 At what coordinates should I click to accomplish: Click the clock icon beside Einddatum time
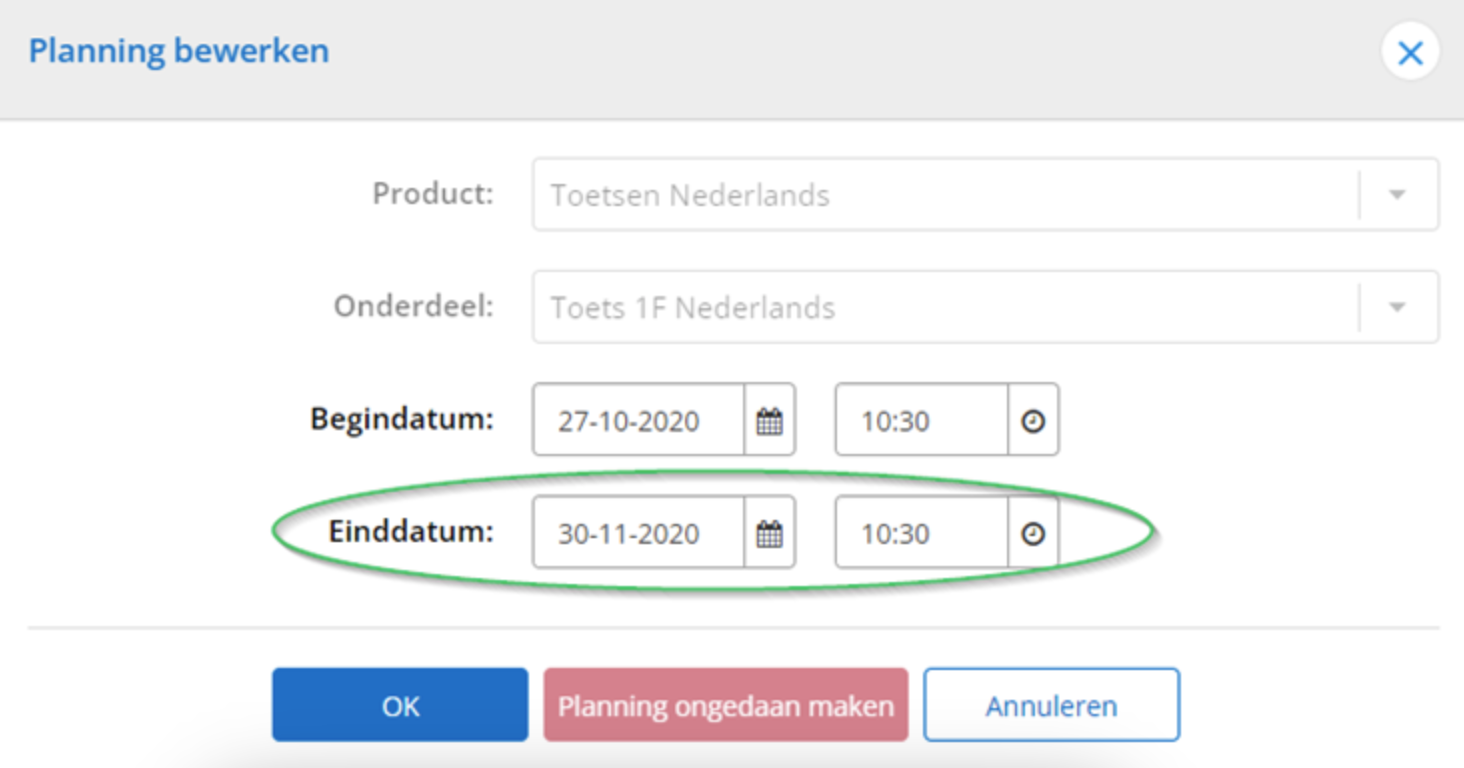click(x=1033, y=534)
